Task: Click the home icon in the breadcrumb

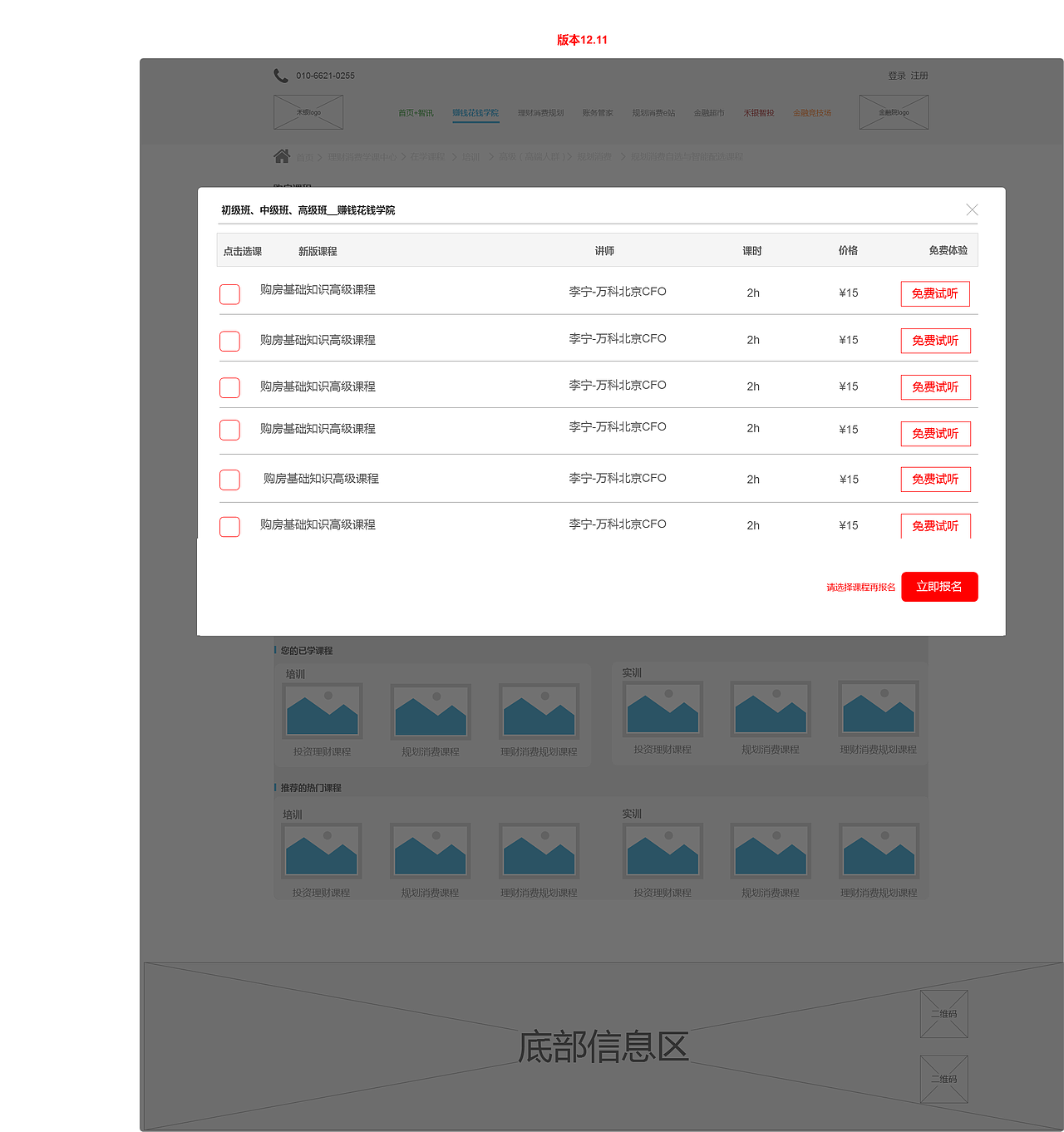Action: [x=282, y=155]
